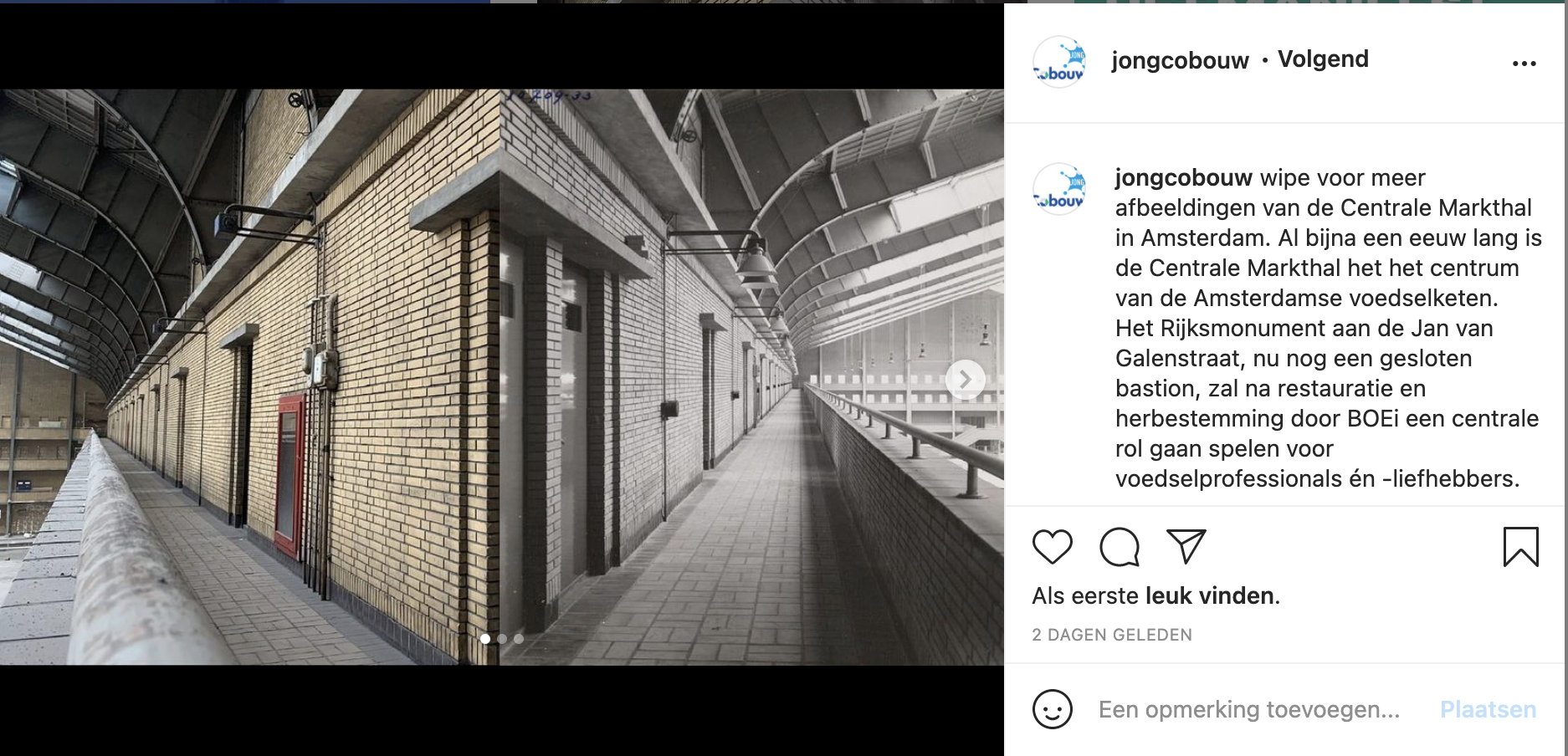Screen dimensions: 1568x756
Task: Click the jongcobouw avatar in post header
Action: [x=1059, y=62]
